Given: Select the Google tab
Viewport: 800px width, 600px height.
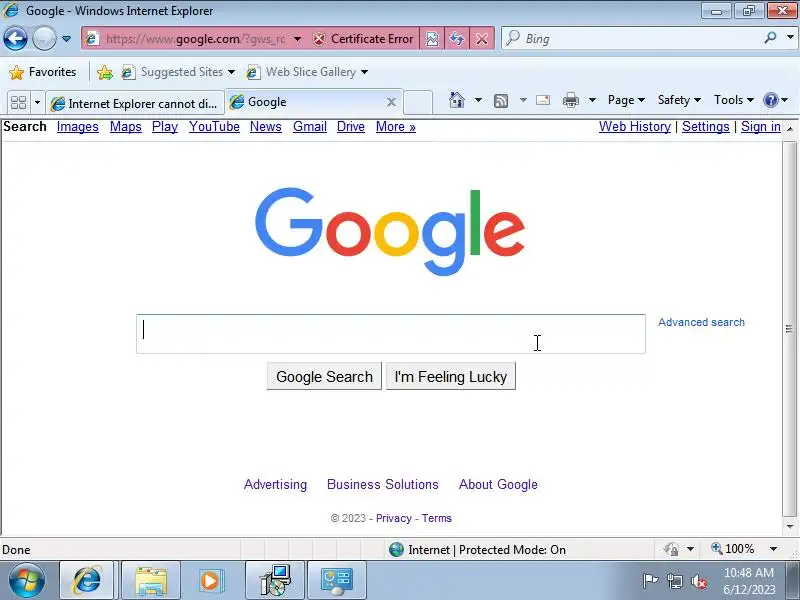Looking at the screenshot, I should pyautogui.click(x=306, y=103).
